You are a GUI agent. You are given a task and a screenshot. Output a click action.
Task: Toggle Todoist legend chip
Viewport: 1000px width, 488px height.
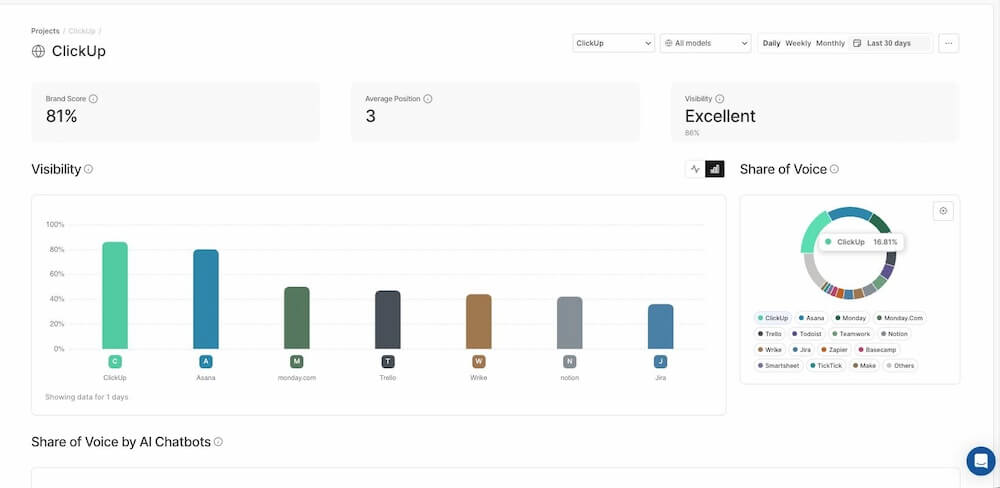(x=808, y=334)
